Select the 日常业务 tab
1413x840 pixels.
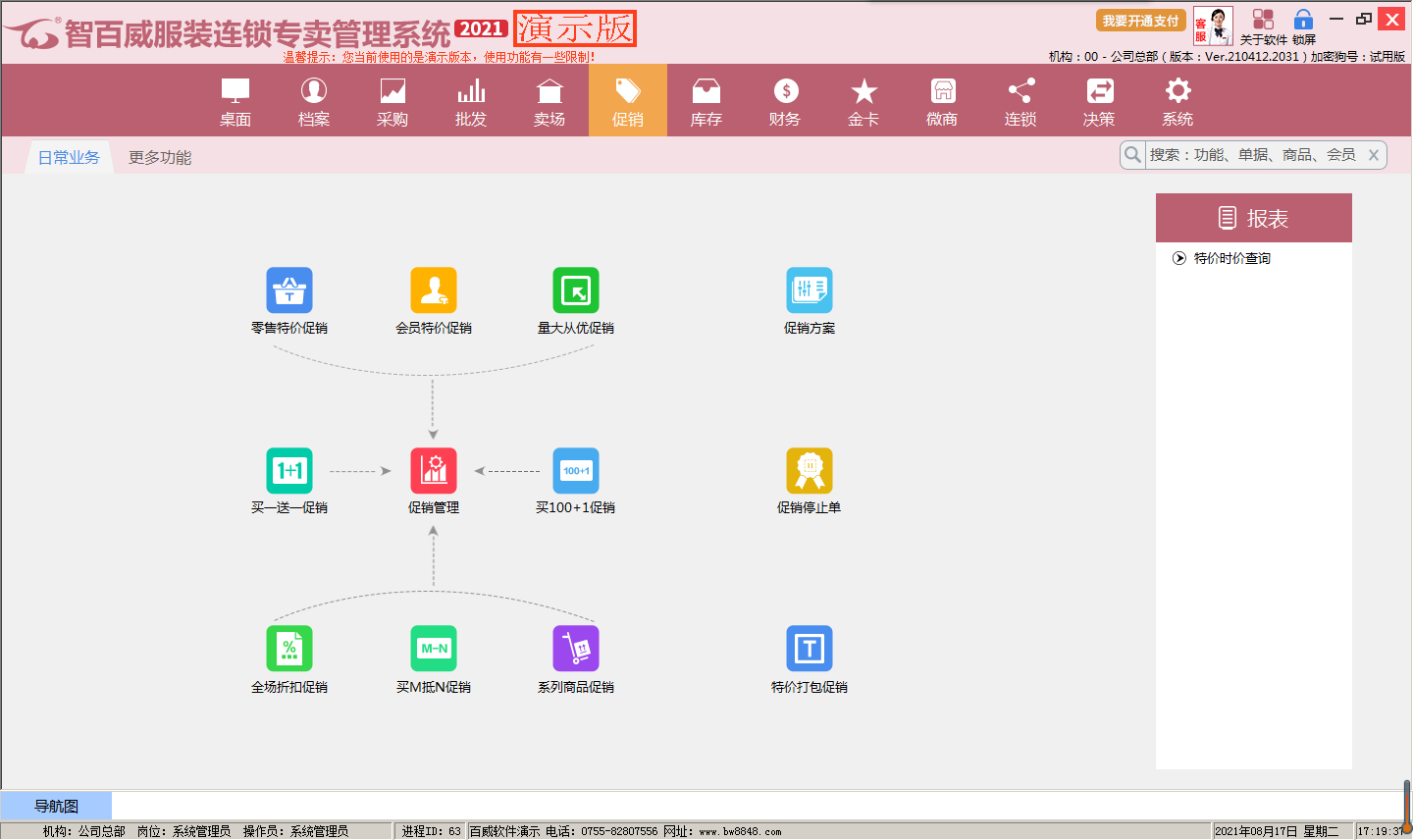click(x=69, y=158)
